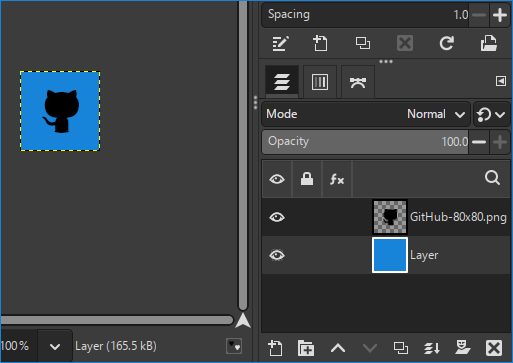Merge the layer down
This screenshot has width=513, height=363.
pos(432,348)
